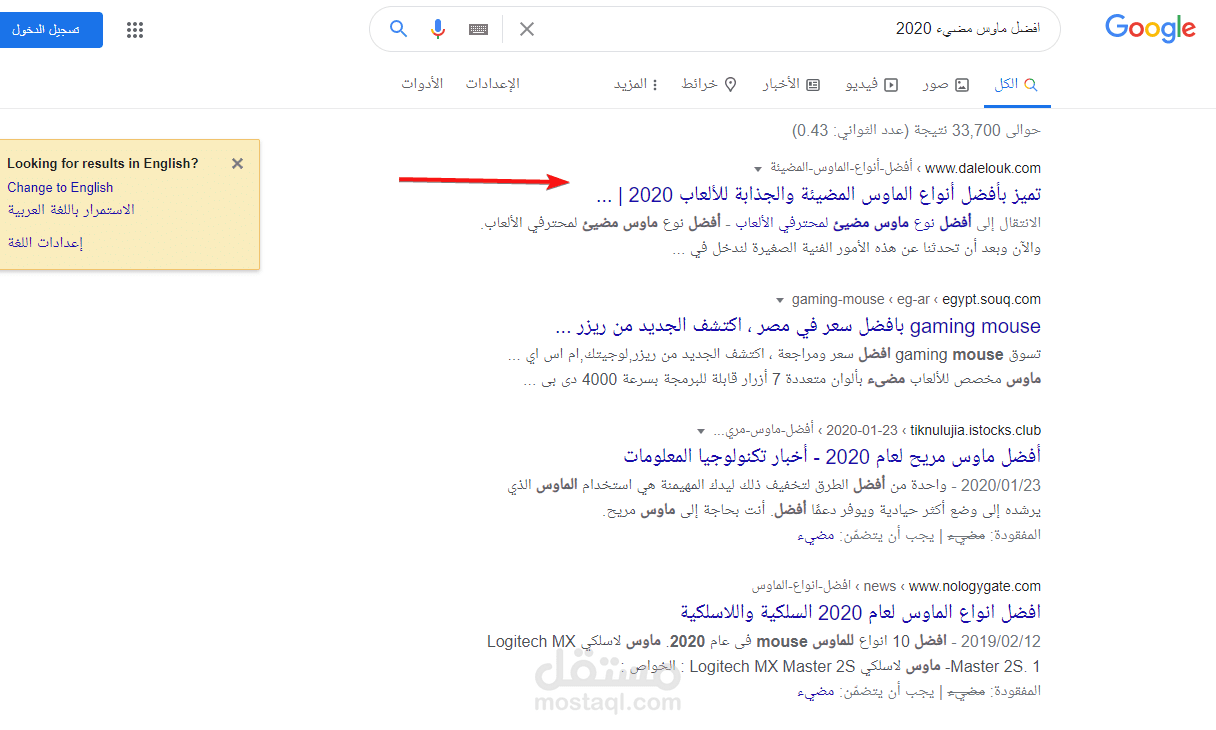Screen dimensions: 1216x730
Task: Open the المزيد more menu
Action: 636,84
